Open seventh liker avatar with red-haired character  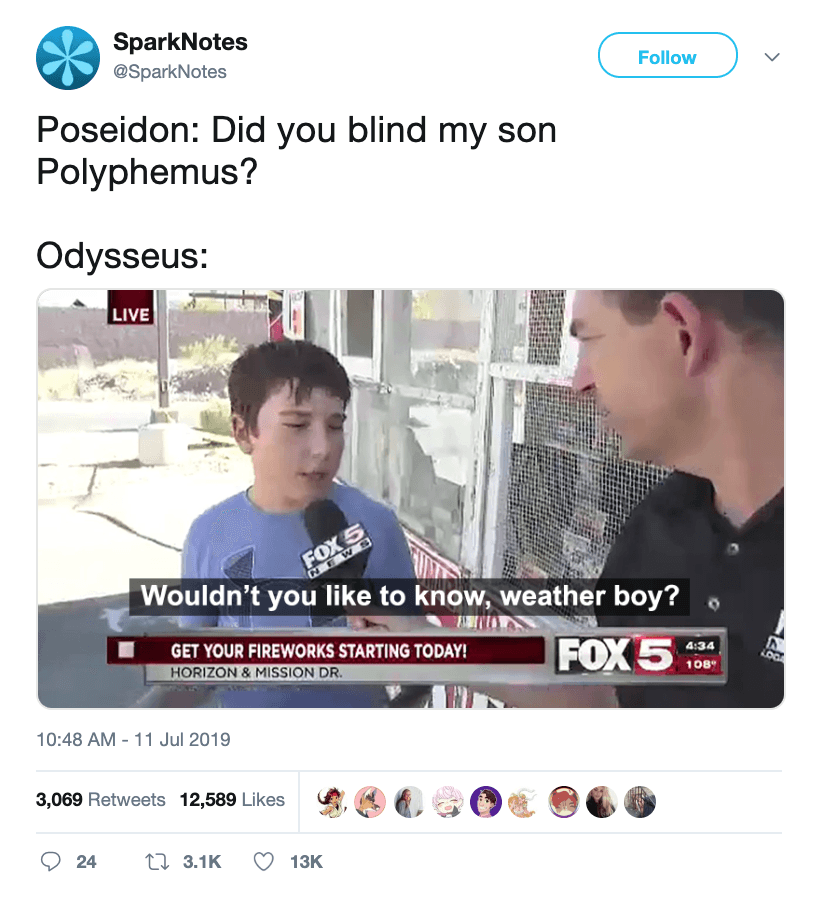coord(564,801)
